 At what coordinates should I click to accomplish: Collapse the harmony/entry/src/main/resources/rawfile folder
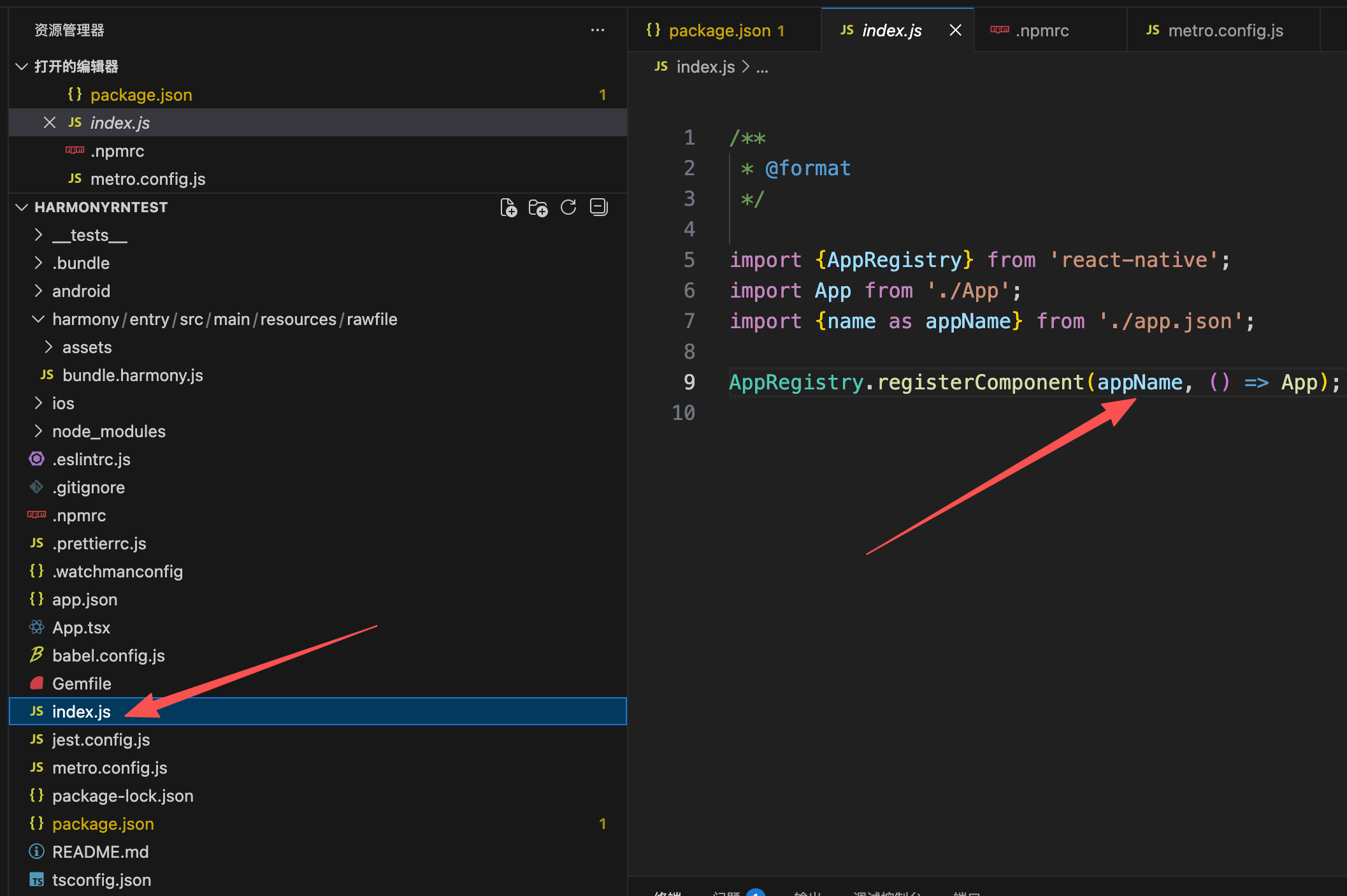click(x=38, y=319)
